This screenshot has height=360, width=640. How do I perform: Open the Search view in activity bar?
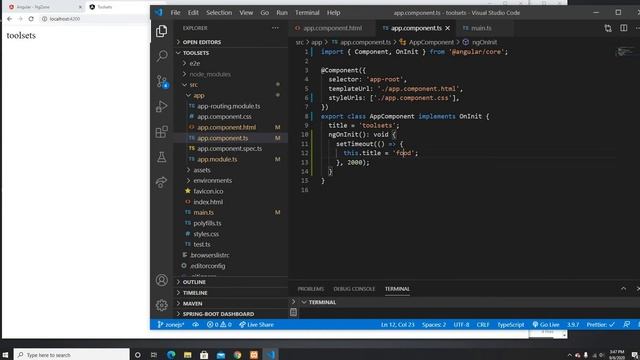coord(162,56)
